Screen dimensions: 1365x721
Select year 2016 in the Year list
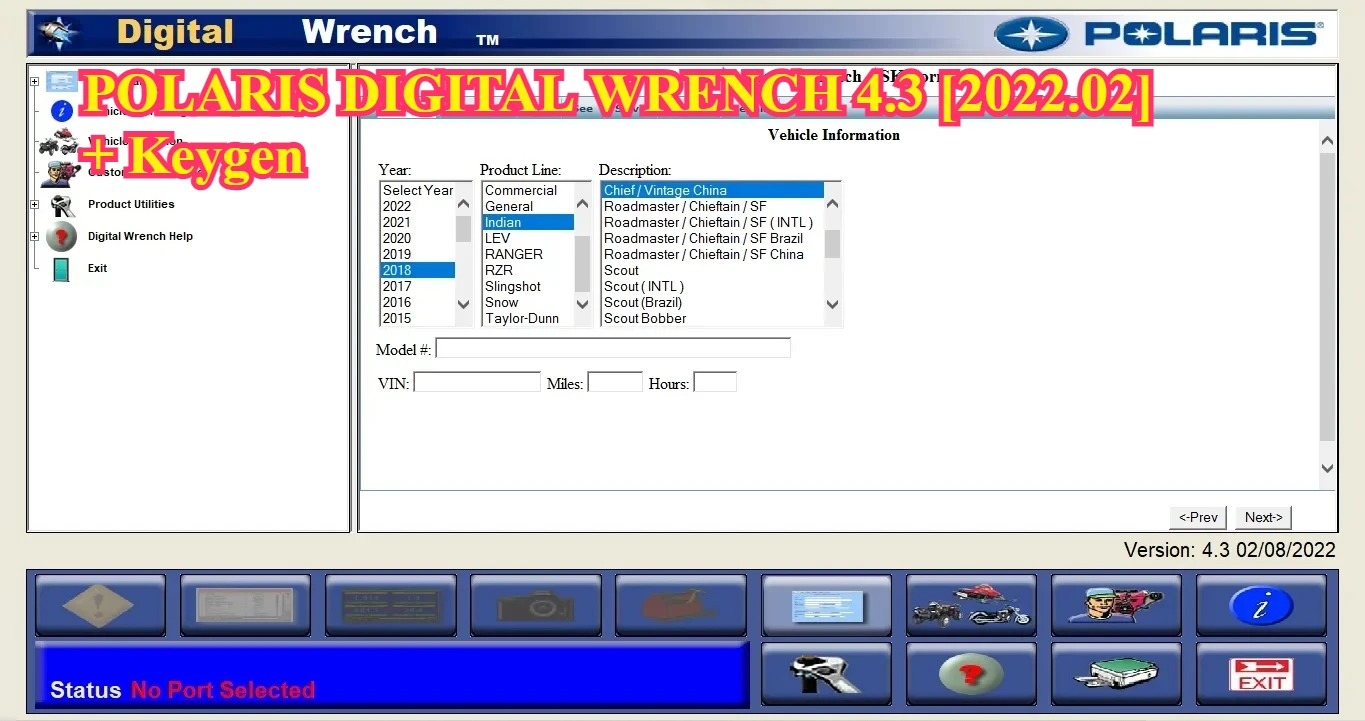418,302
